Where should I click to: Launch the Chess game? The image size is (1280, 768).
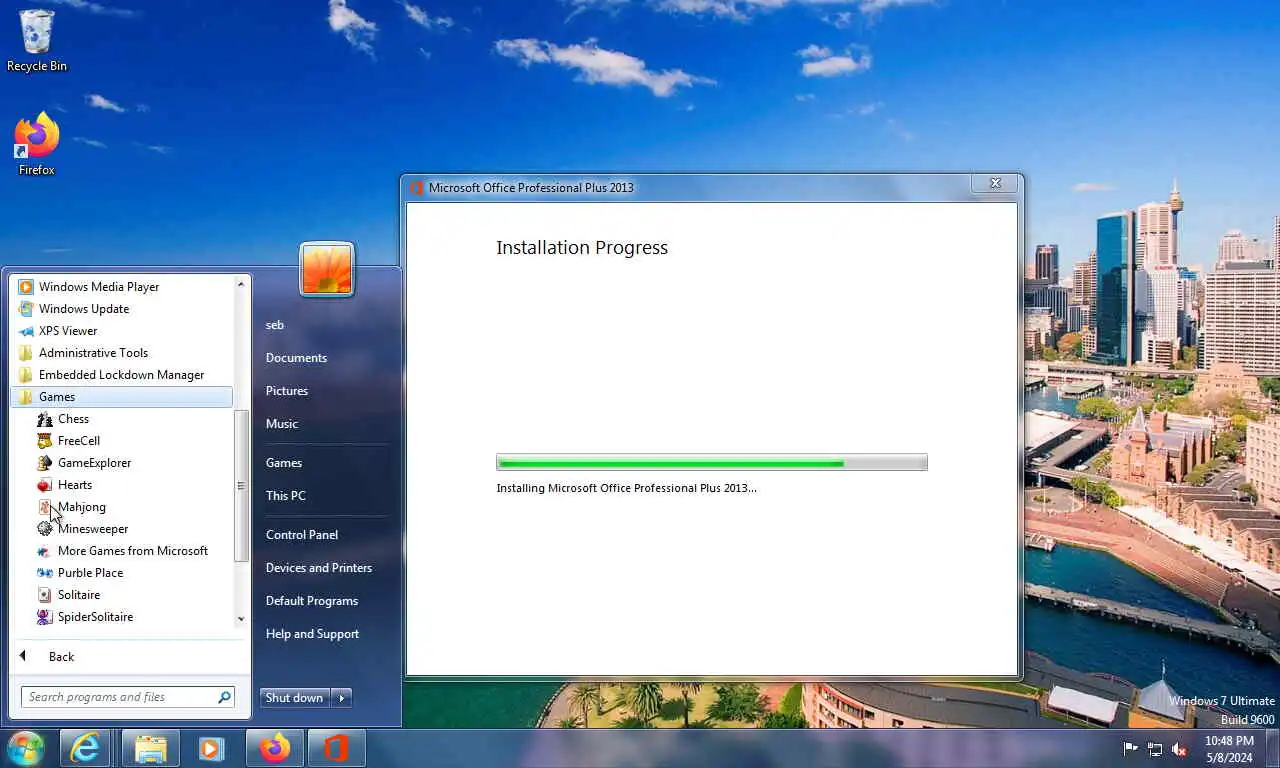(x=73, y=419)
